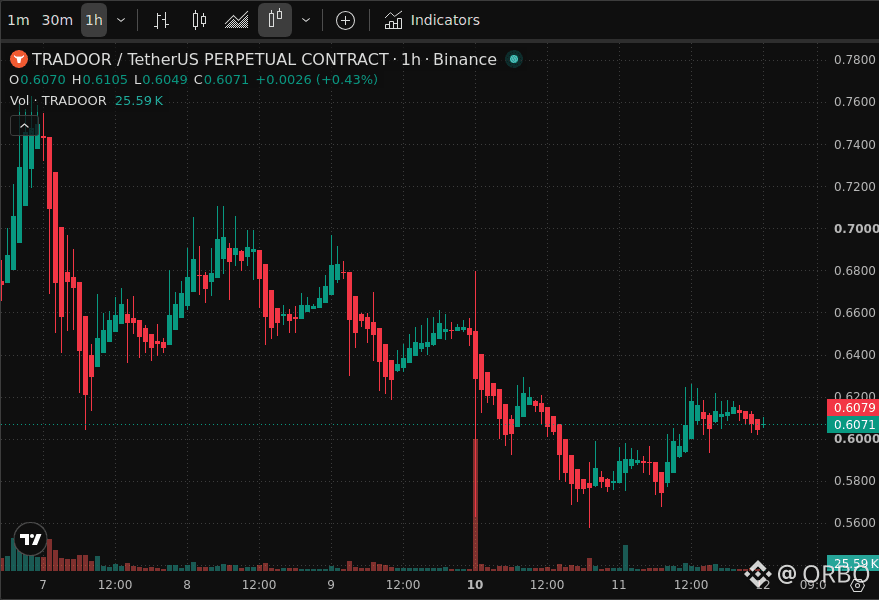Click the red 0.6079 price label
The width and height of the screenshot is (879, 600).
pyautogui.click(x=853, y=408)
